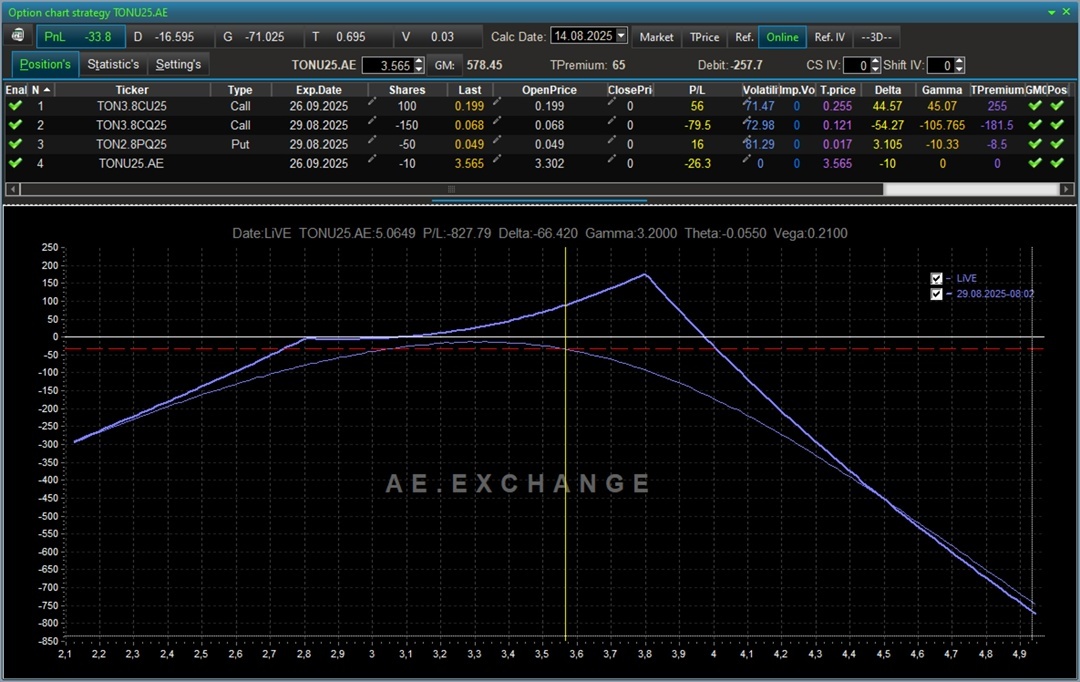Uncheck the LIVE legend checkbox
1080x682 pixels.
(936, 278)
